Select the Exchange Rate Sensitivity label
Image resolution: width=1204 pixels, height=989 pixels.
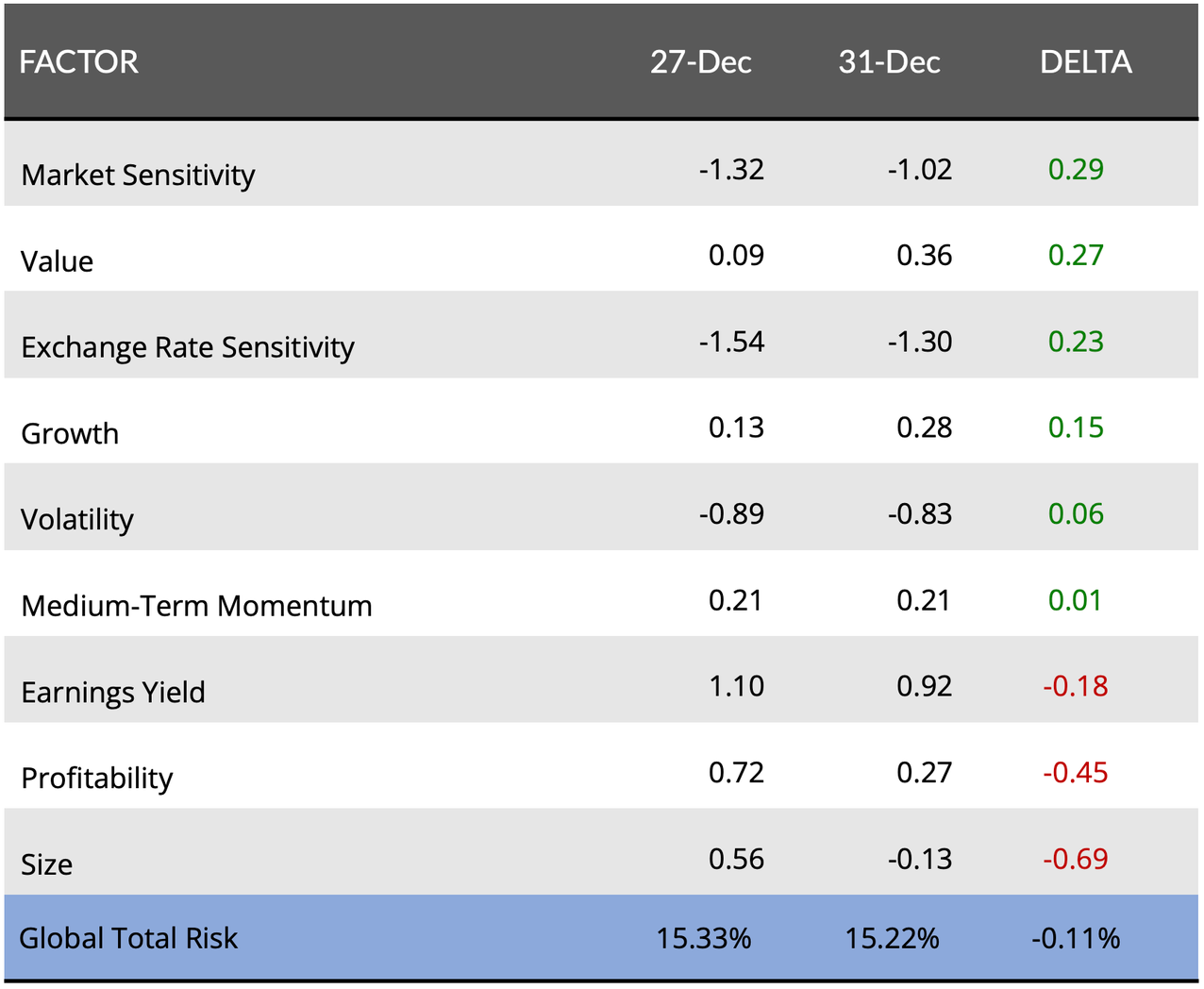click(188, 348)
